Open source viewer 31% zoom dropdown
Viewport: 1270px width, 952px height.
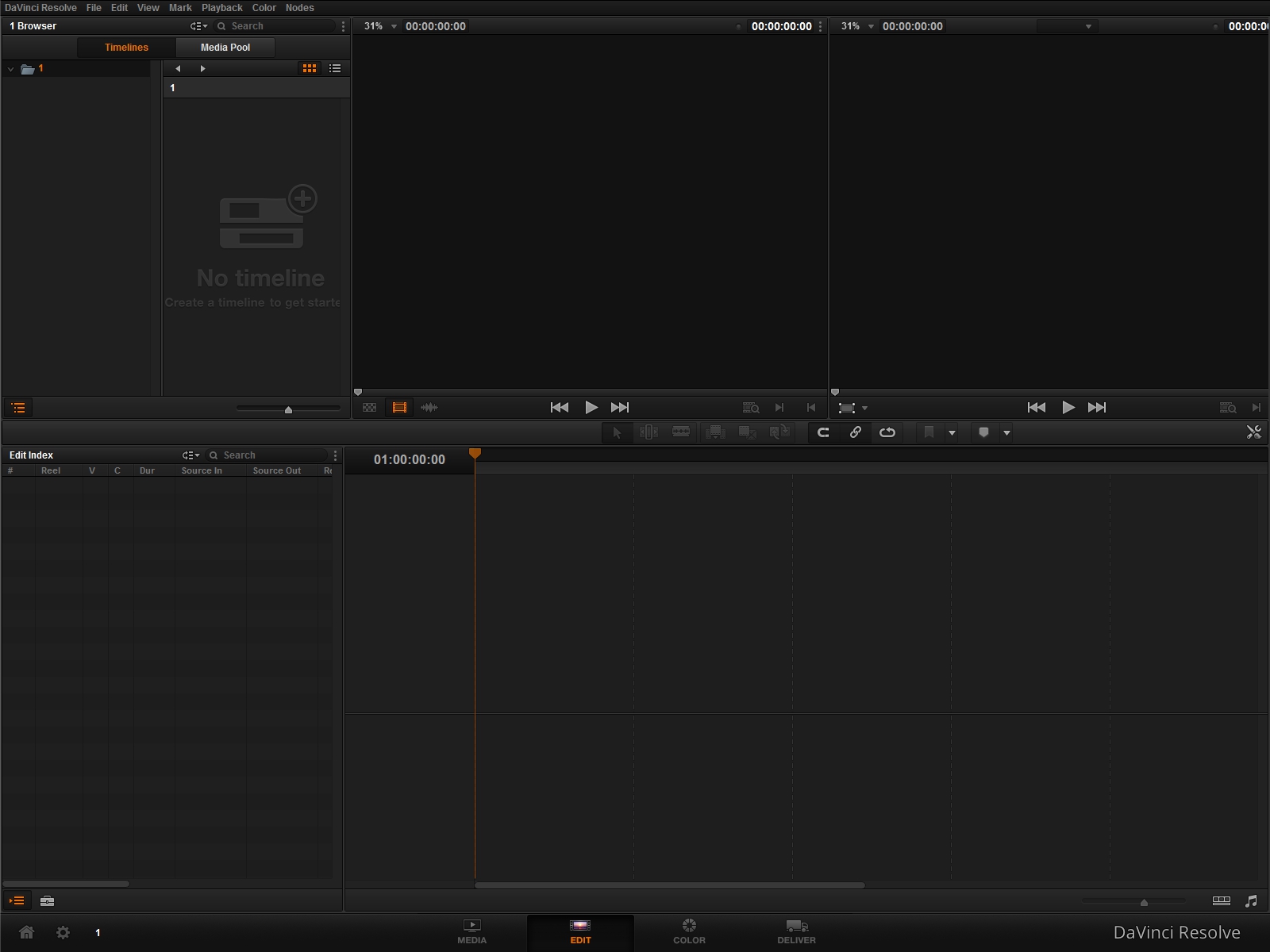394,26
